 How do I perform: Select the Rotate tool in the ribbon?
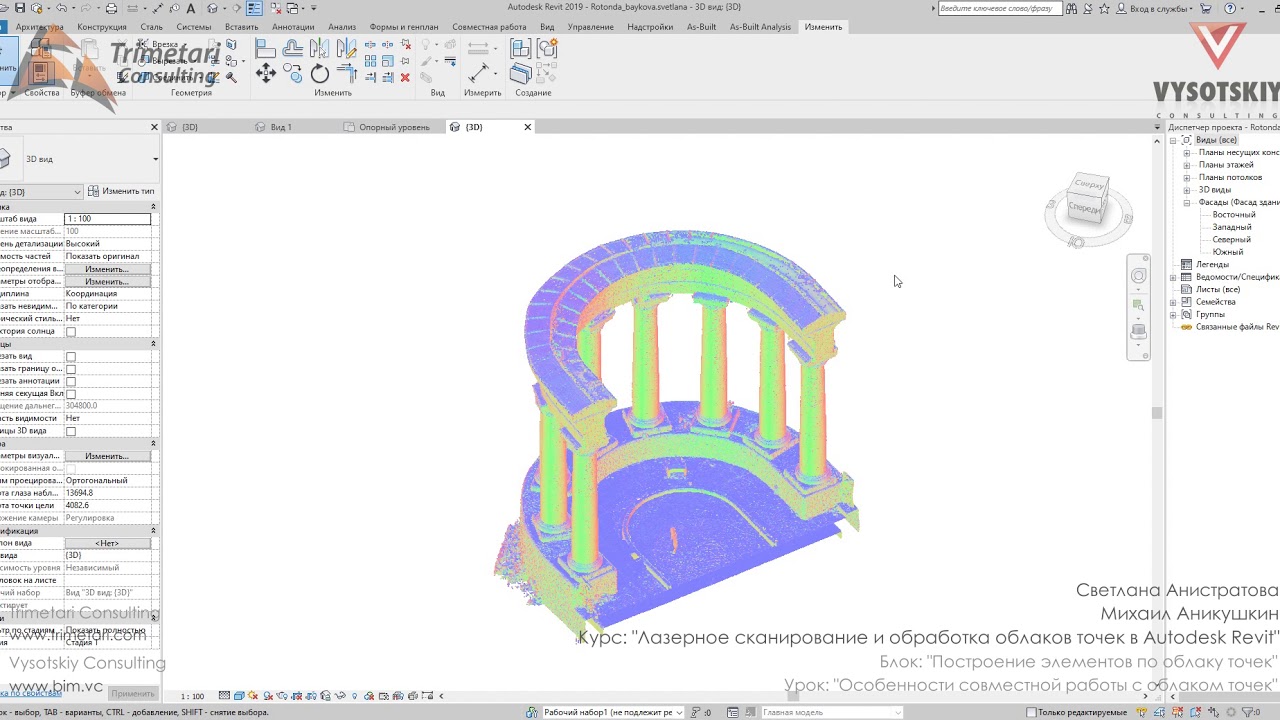(320, 73)
